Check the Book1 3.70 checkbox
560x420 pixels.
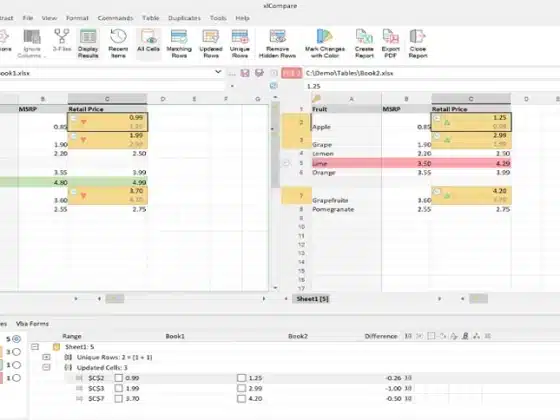pyautogui.click(x=119, y=399)
